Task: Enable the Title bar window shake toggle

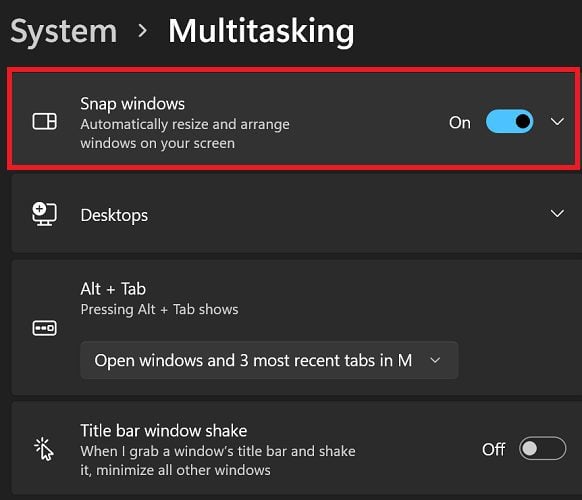Action: (x=542, y=448)
